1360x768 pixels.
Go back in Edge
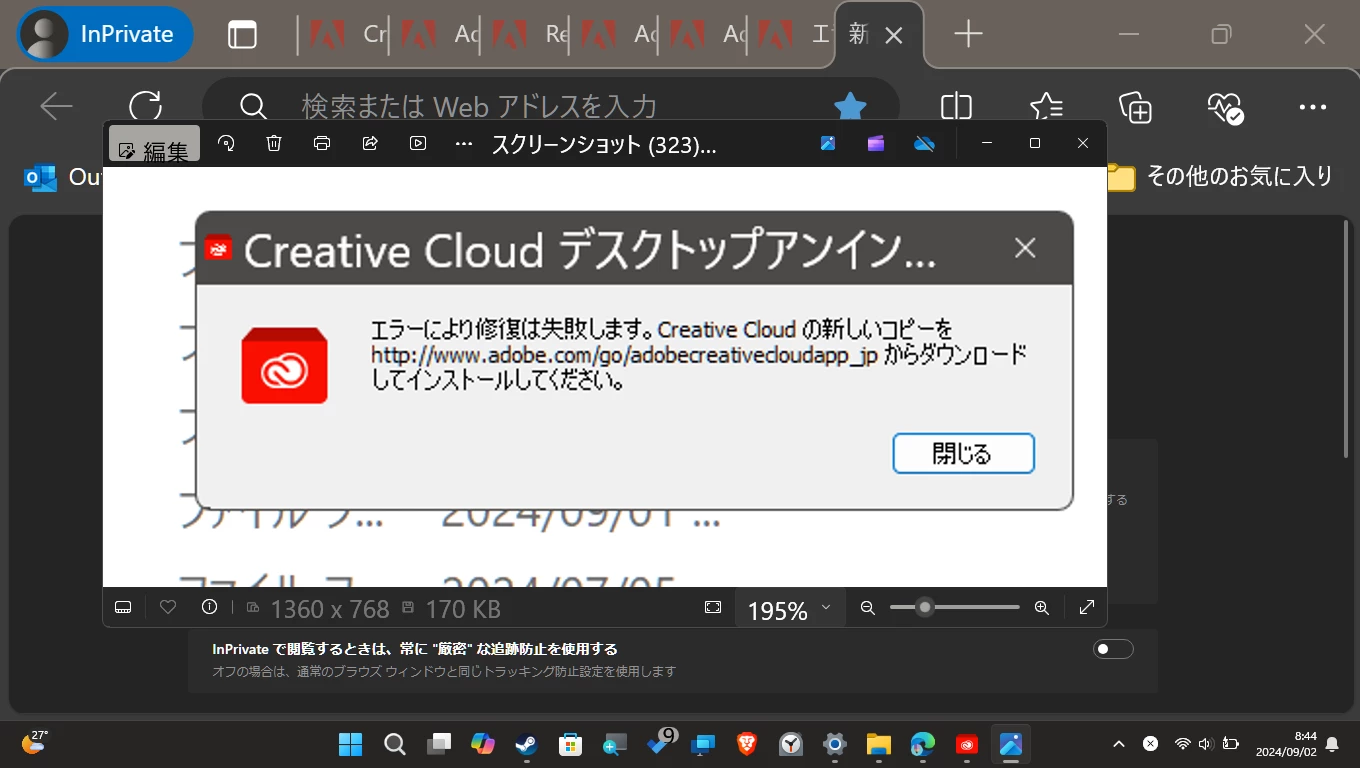tap(56, 106)
